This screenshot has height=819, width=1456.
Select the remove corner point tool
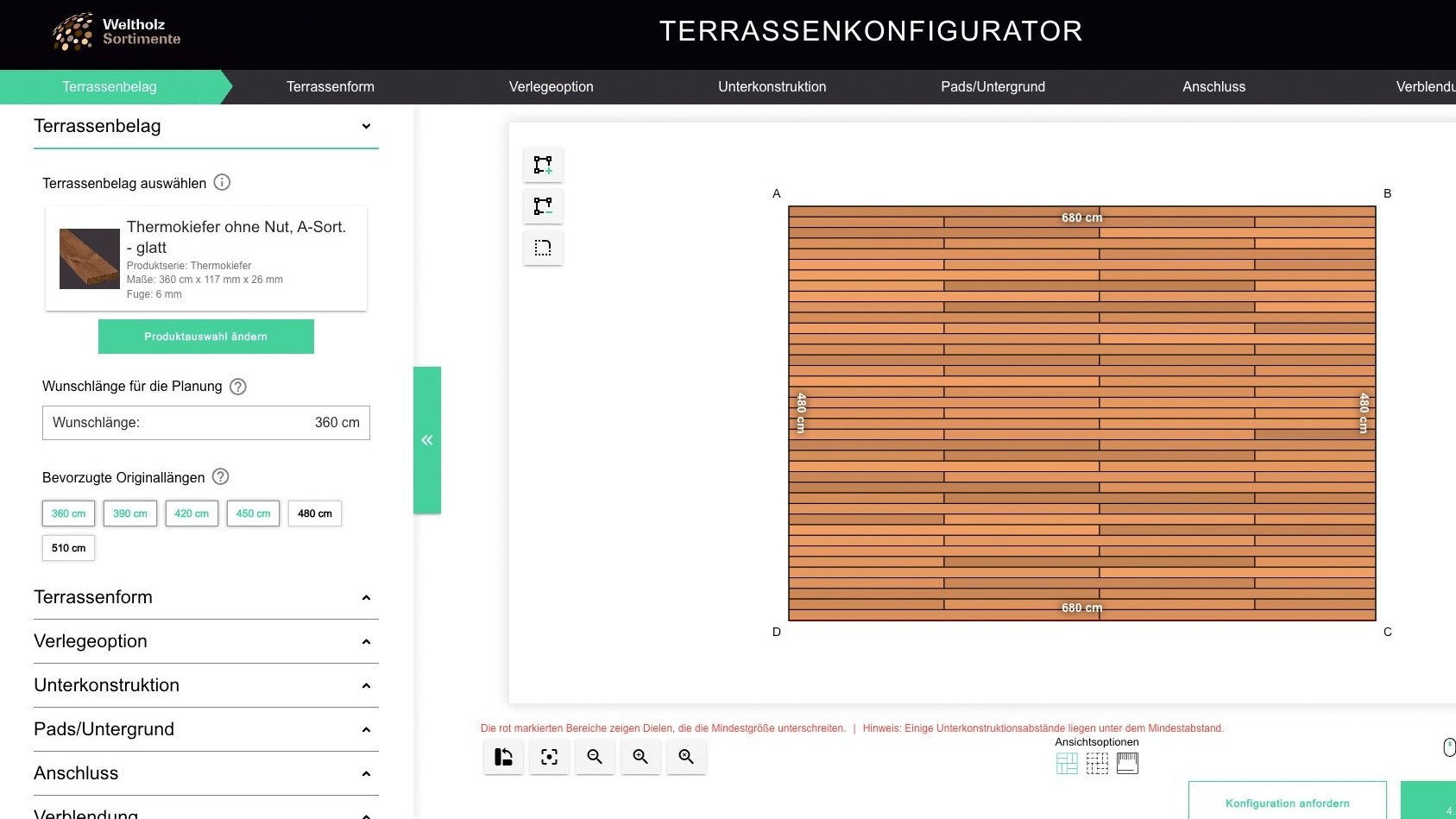(543, 205)
